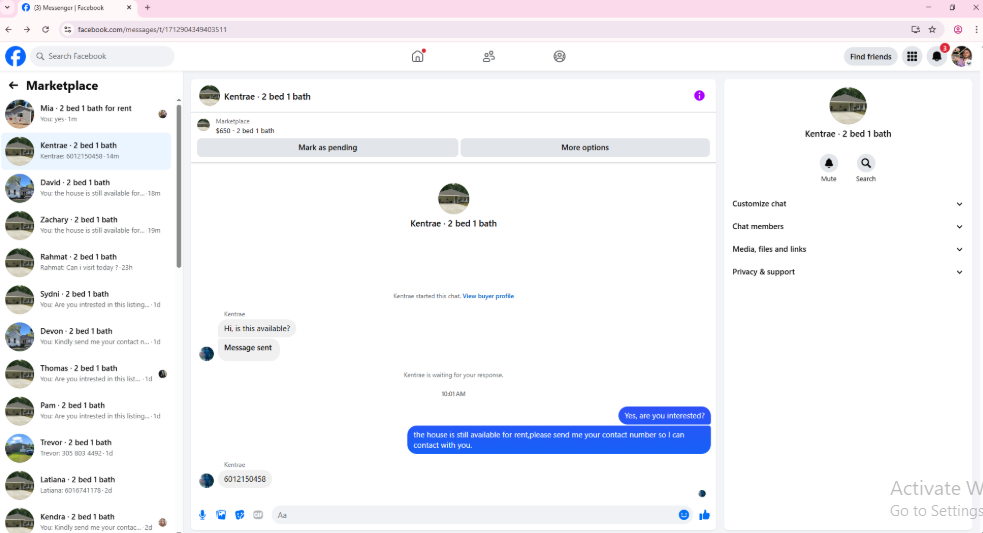Click the 'Yes, are you interested?' message bubble
This screenshot has height=533, width=983.
pos(664,416)
